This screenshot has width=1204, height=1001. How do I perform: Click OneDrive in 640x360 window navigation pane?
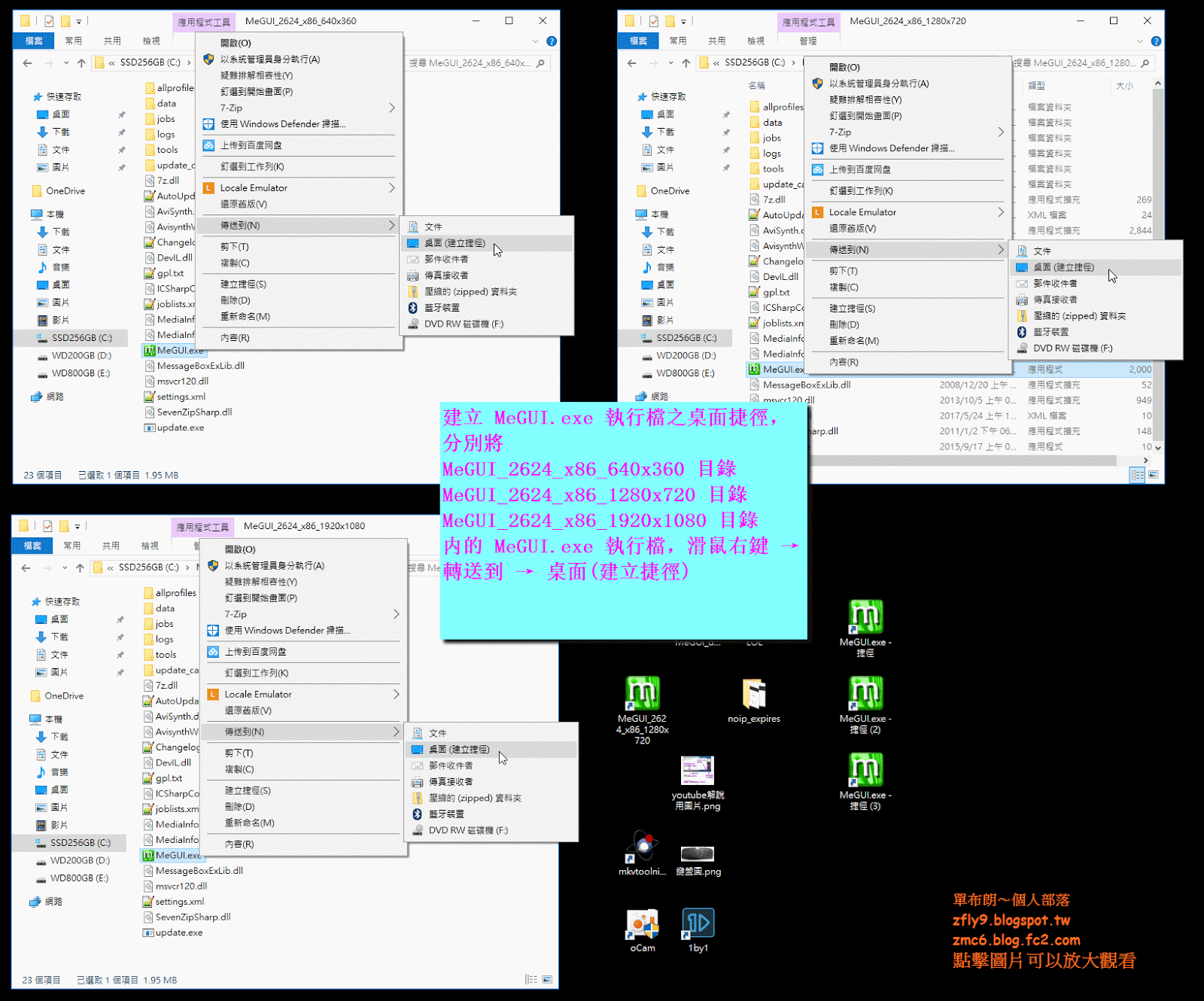59,191
